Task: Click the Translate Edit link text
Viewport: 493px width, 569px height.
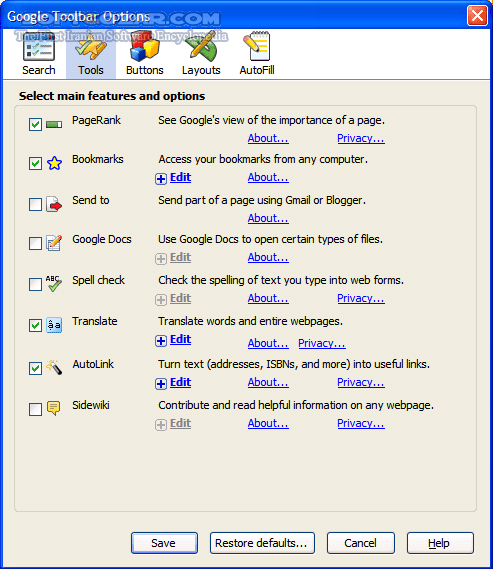Action: [x=180, y=339]
